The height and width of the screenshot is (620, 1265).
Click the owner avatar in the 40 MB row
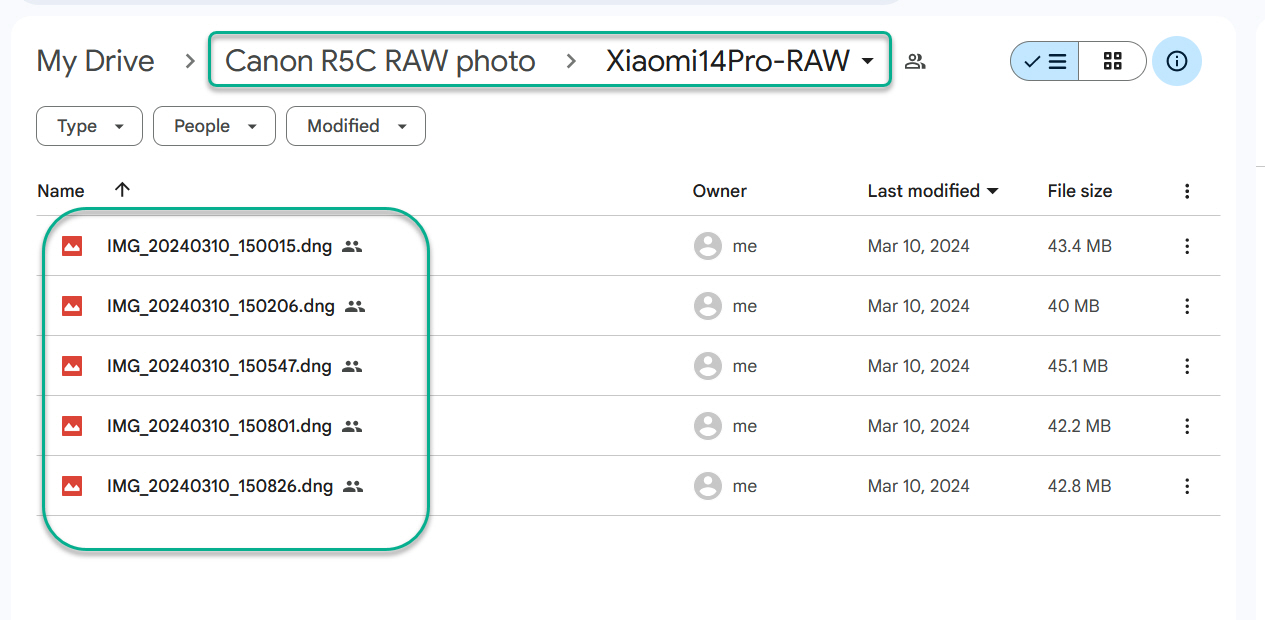point(708,306)
